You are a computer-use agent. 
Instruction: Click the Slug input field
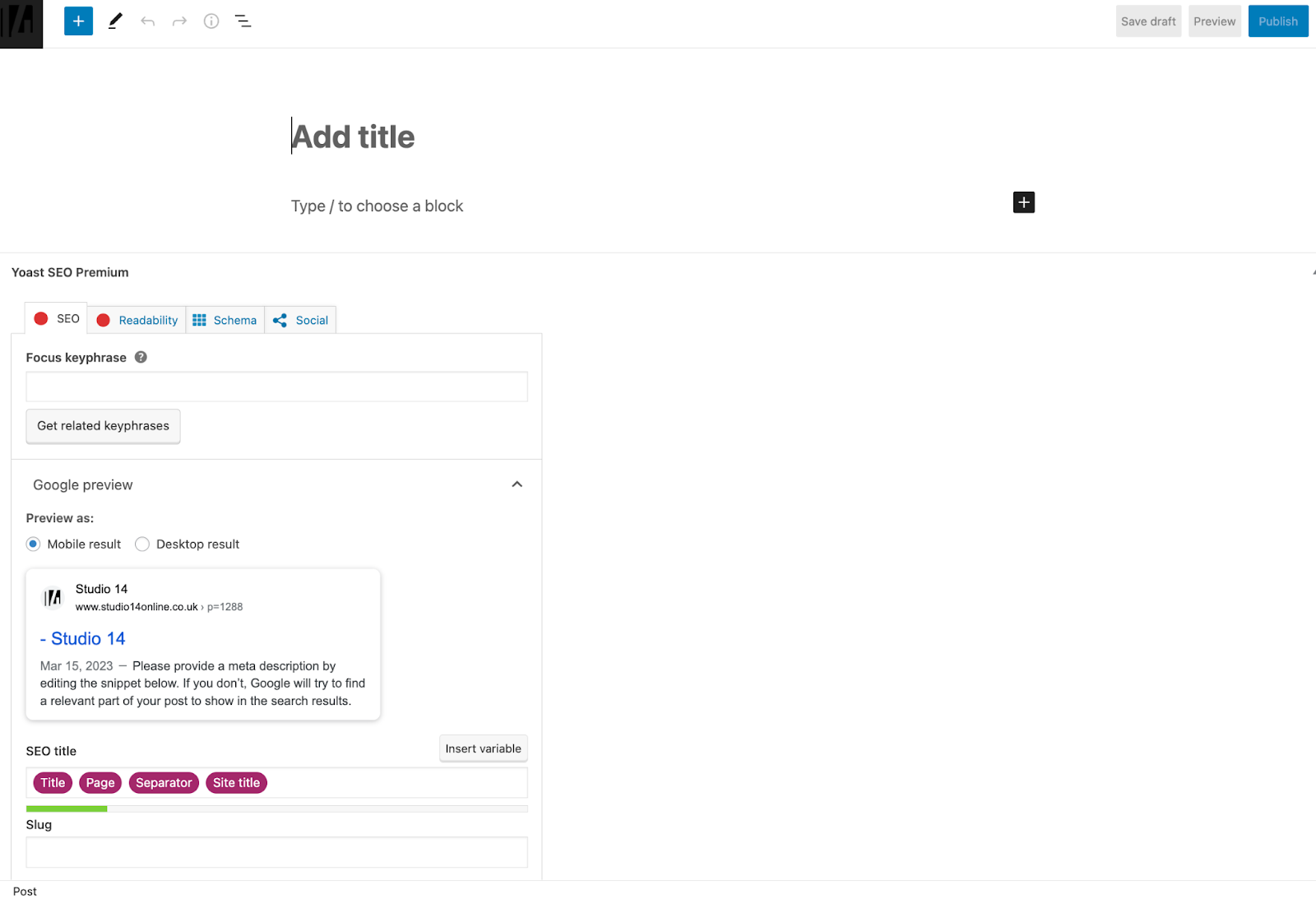point(276,852)
